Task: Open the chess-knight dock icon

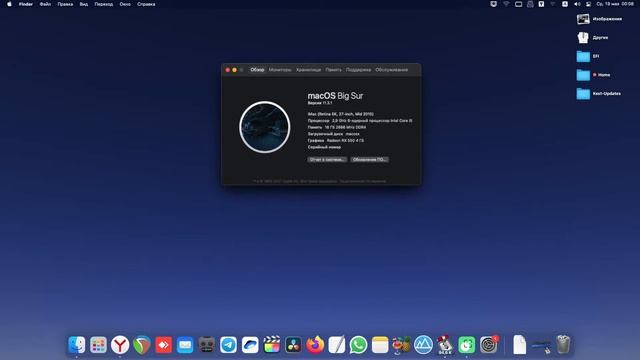Action: [x=445, y=345]
